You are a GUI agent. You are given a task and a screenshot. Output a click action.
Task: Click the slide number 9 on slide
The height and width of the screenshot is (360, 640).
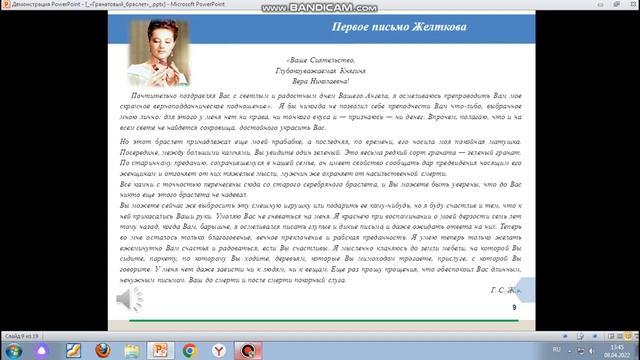coord(514,307)
